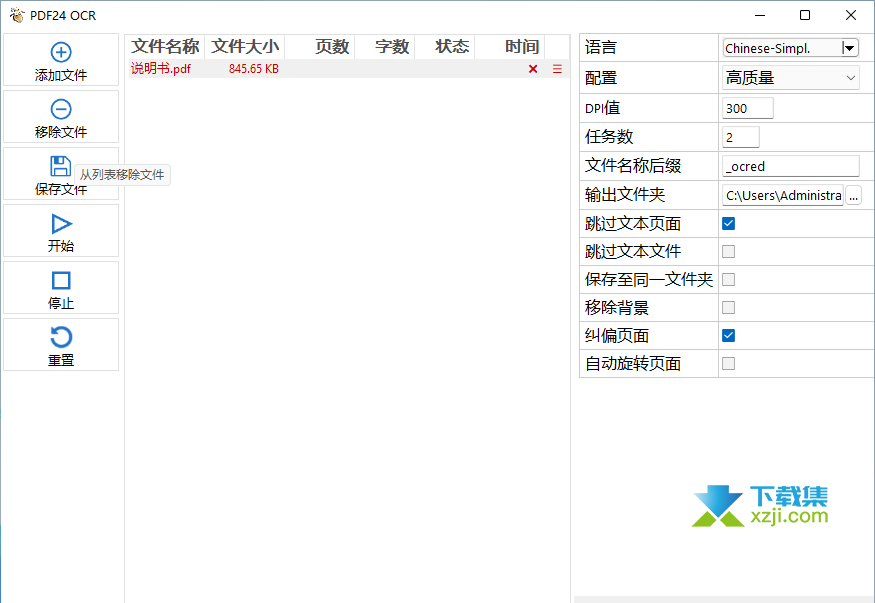Toggle 跳过文本页面 checkbox
This screenshot has height=603, width=875.
(728, 224)
